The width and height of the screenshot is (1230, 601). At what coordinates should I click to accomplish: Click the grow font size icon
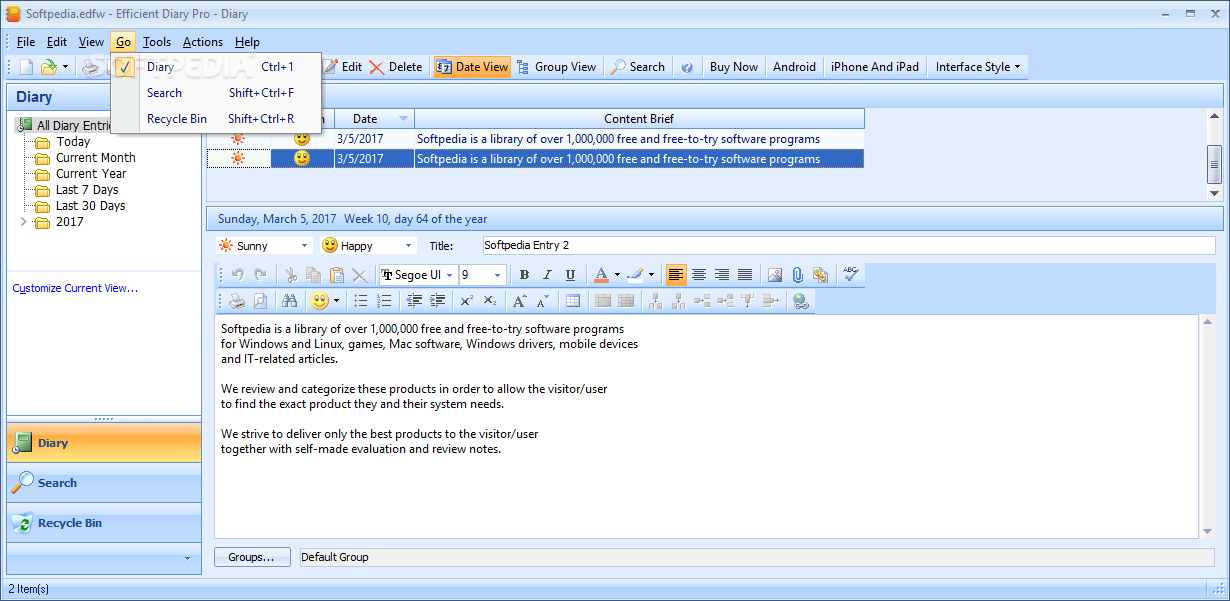pos(520,300)
